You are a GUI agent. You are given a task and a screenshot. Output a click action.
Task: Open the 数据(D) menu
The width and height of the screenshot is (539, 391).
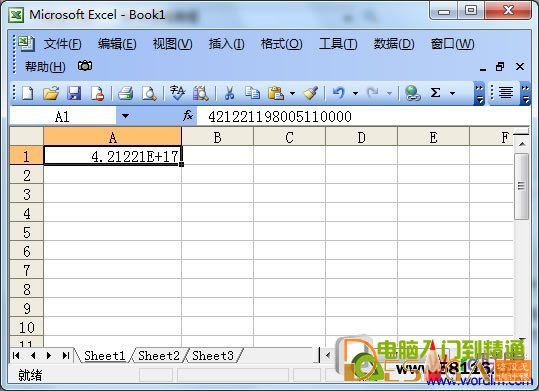click(x=394, y=44)
